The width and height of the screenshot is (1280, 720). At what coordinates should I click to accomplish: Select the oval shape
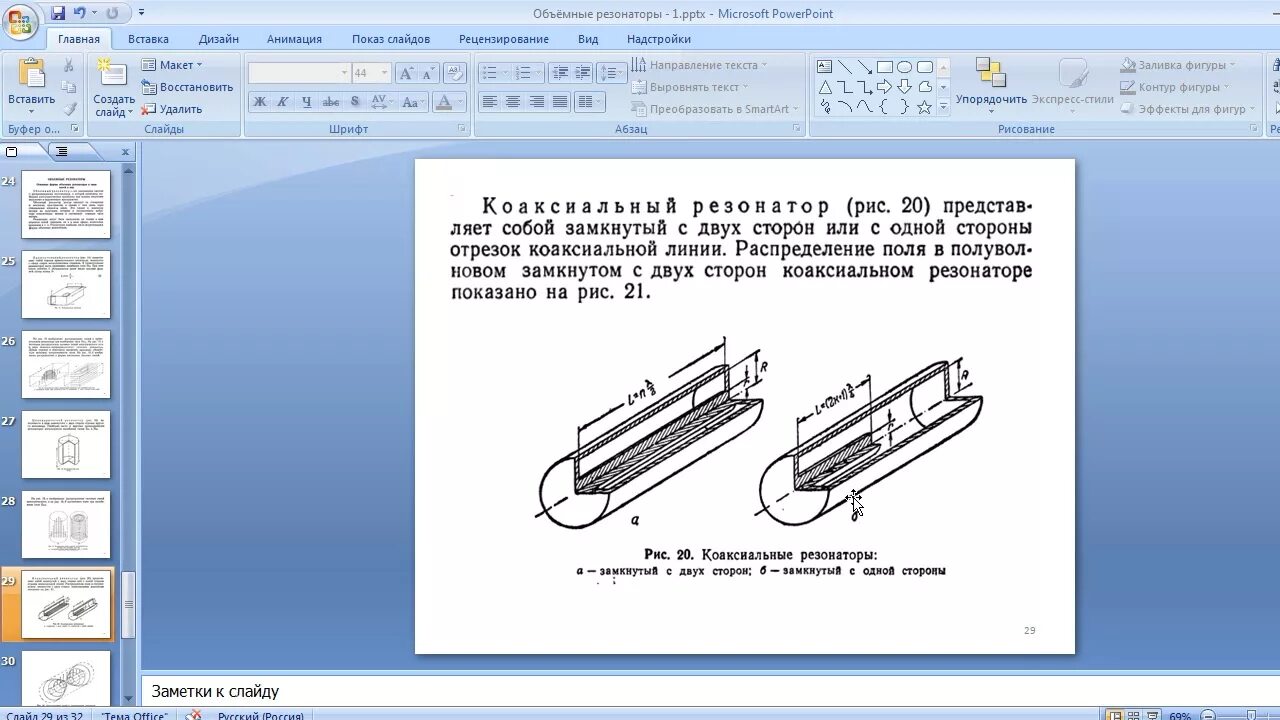coord(905,67)
